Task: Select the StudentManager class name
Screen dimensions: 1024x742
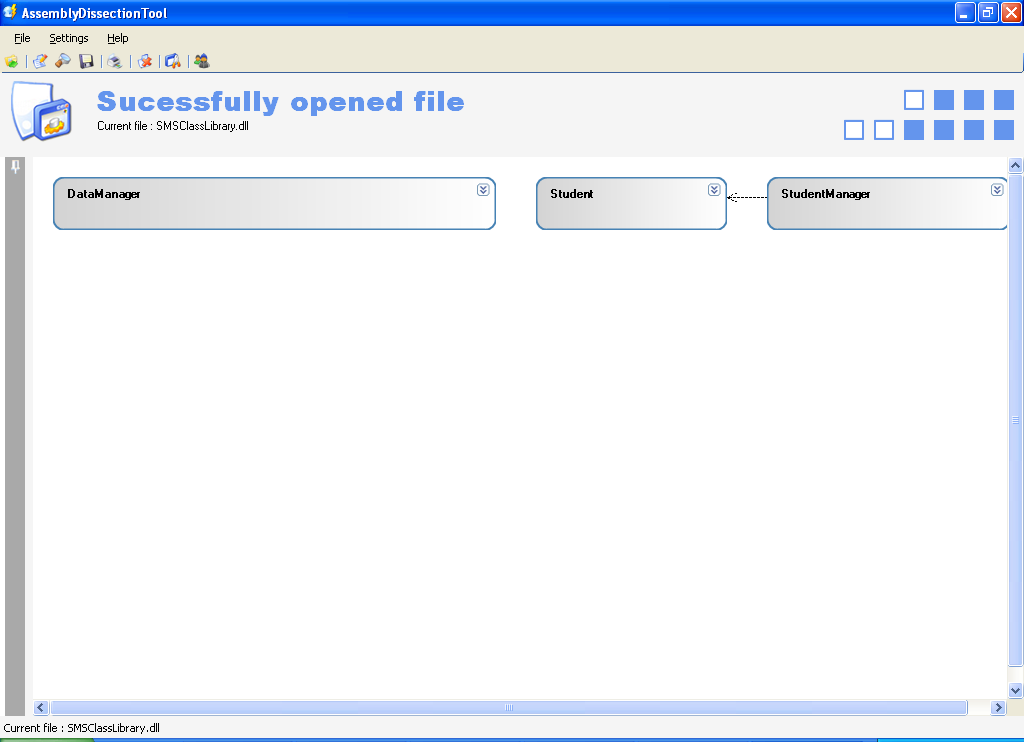Action: [825, 194]
